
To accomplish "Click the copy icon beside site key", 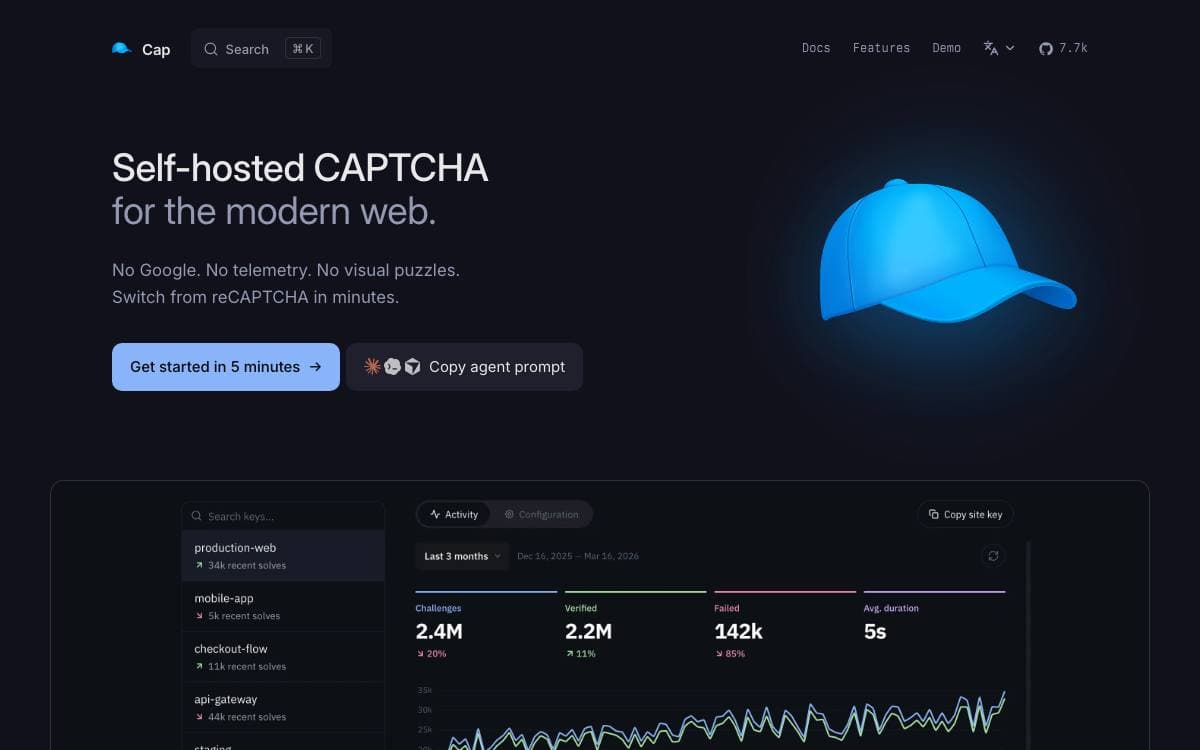I will point(934,514).
